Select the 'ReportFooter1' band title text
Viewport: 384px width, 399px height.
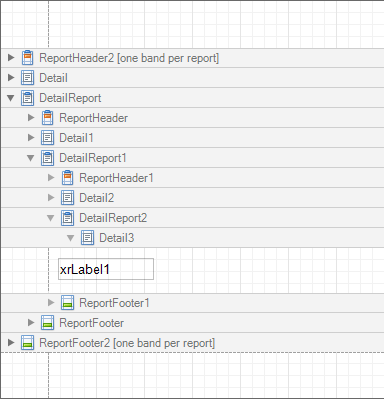pos(114,303)
